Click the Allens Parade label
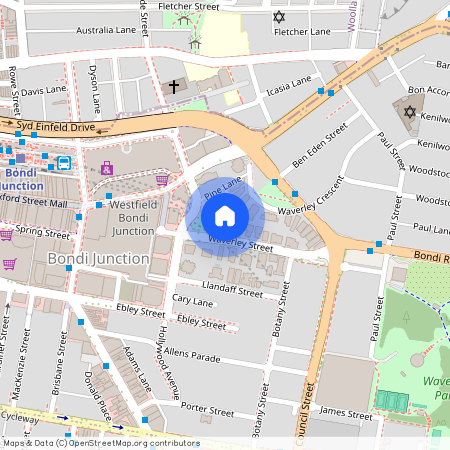Screen dimensions: 450x450 (x=192, y=355)
